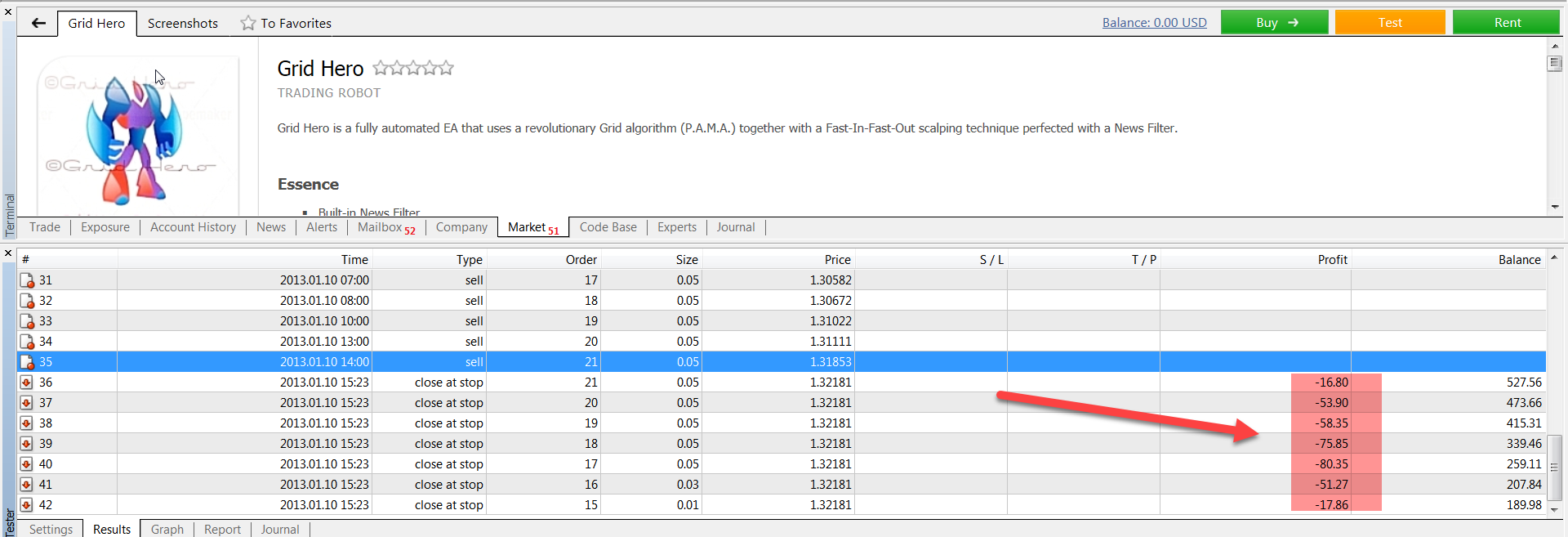Viewport: 1568px width, 537px height.
Task: Open the Tester Report tab
Action: coord(222,529)
